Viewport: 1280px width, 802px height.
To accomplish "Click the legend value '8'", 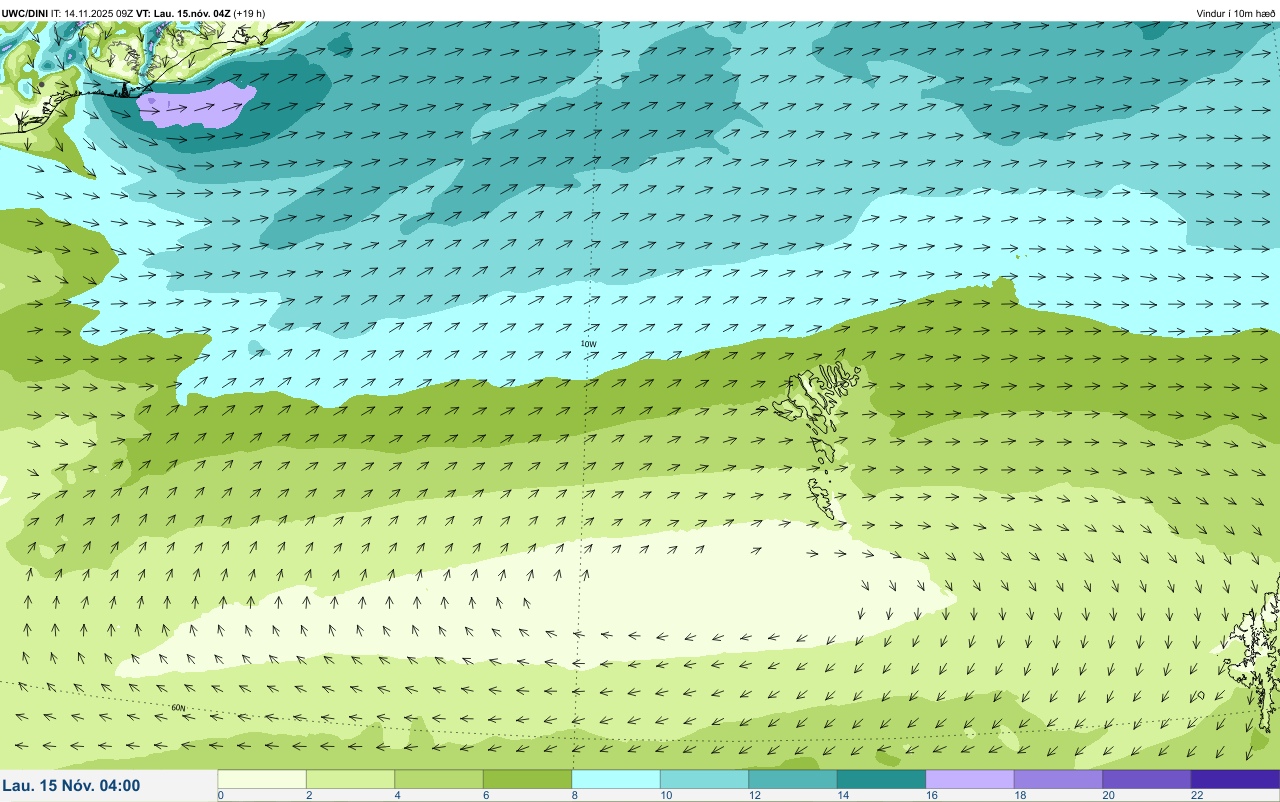I will 573,795.
